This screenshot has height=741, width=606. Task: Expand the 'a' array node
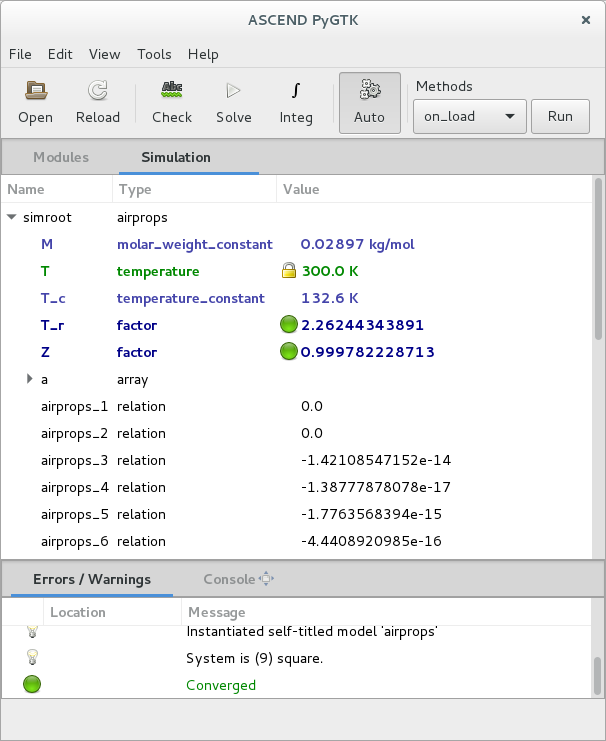click(29, 379)
